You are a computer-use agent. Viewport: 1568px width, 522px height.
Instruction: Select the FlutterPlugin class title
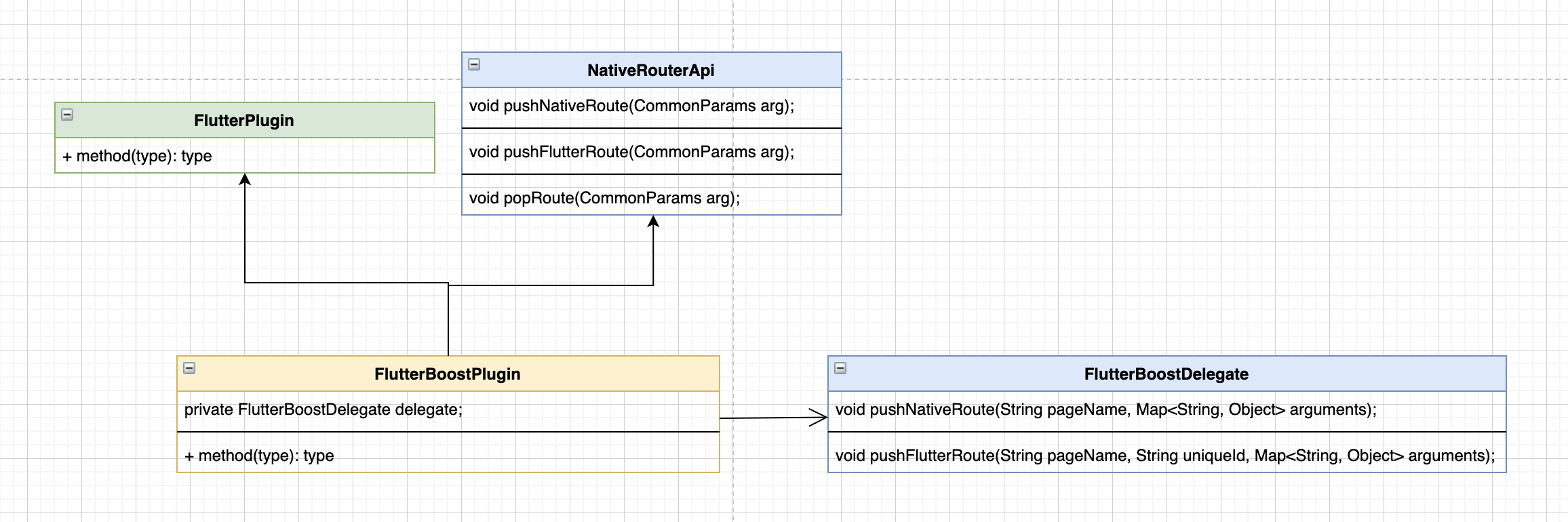pyautogui.click(x=244, y=121)
